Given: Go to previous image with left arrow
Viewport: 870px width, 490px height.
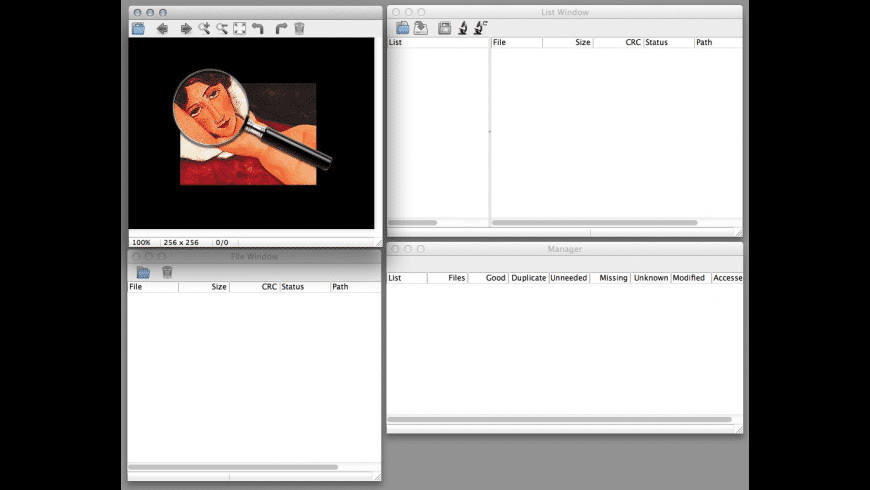Looking at the screenshot, I should pos(162,28).
